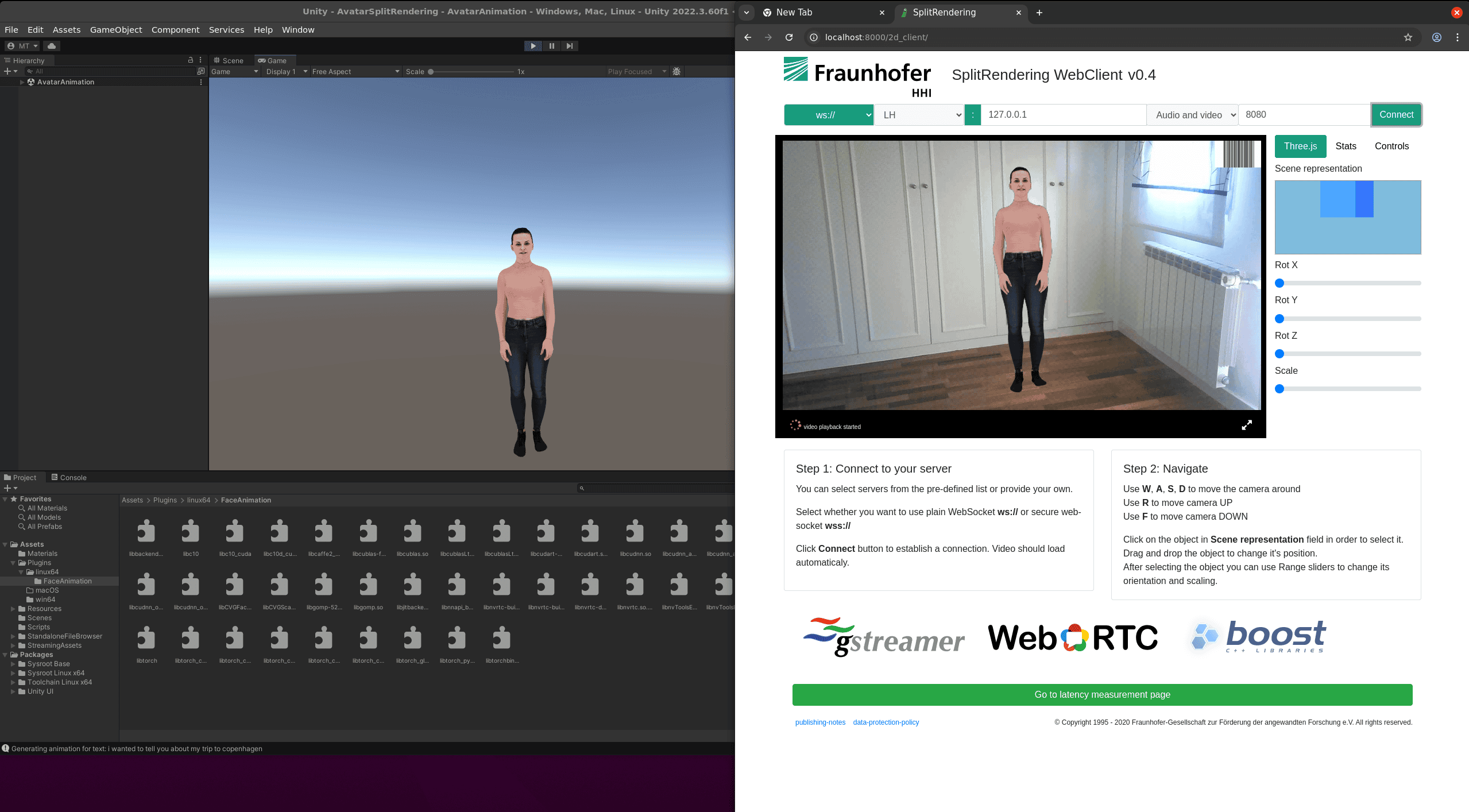Image resolution: width=1469 pixels, height=812 pixels.
Task: Go to latency measurement page
Action: pyautogui.click(x=1102, y=695)
